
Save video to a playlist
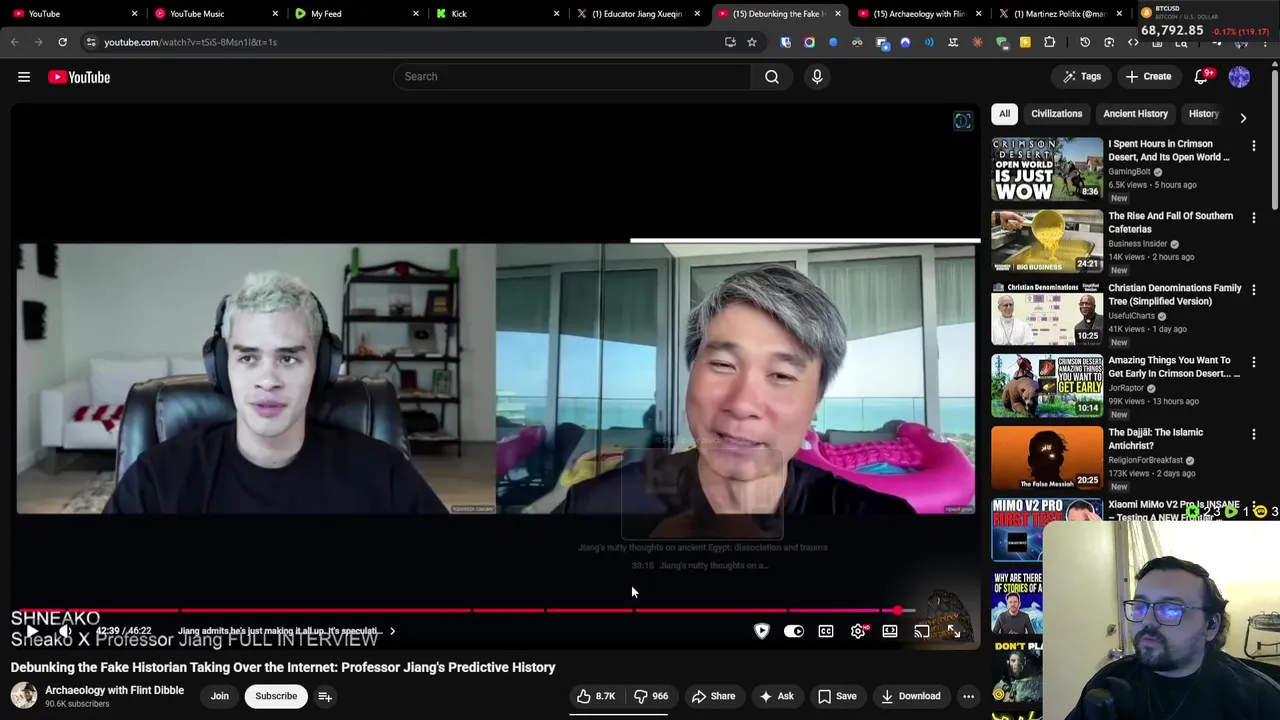[837, 696]
